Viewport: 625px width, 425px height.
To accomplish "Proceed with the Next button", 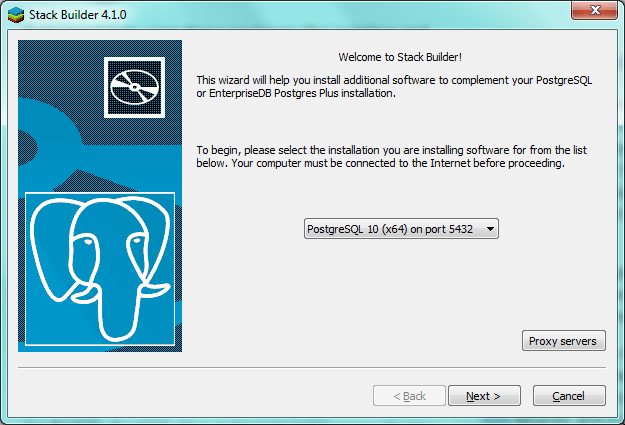I will click(484, 396).
